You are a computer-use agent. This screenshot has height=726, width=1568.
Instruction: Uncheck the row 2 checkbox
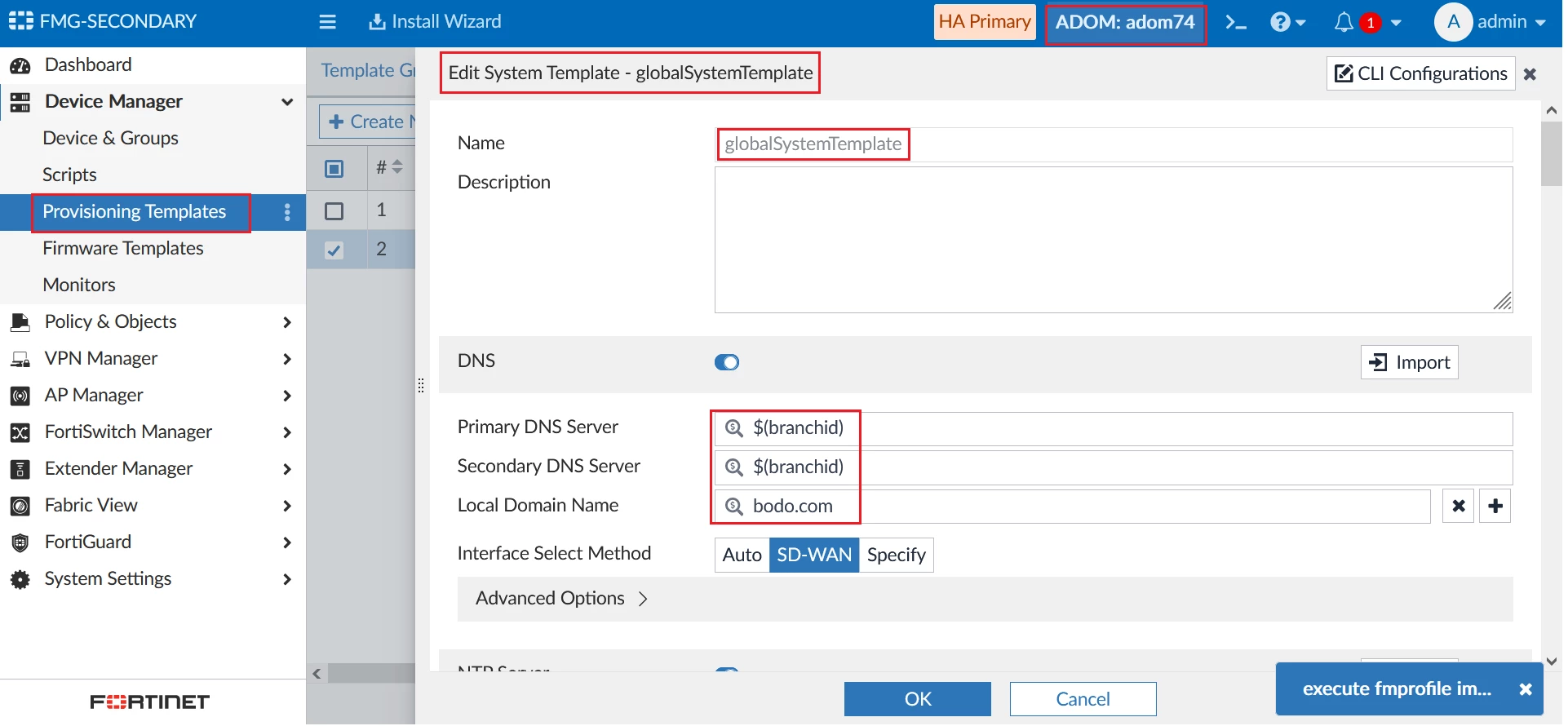(x=334, y=250)
